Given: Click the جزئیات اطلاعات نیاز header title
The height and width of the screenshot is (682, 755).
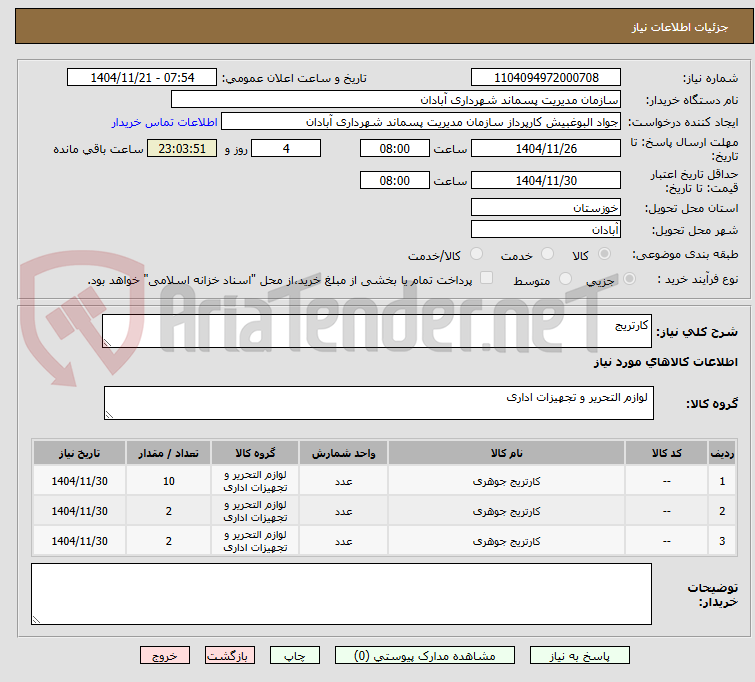Looking at the screenshot, I should point(679,27).
